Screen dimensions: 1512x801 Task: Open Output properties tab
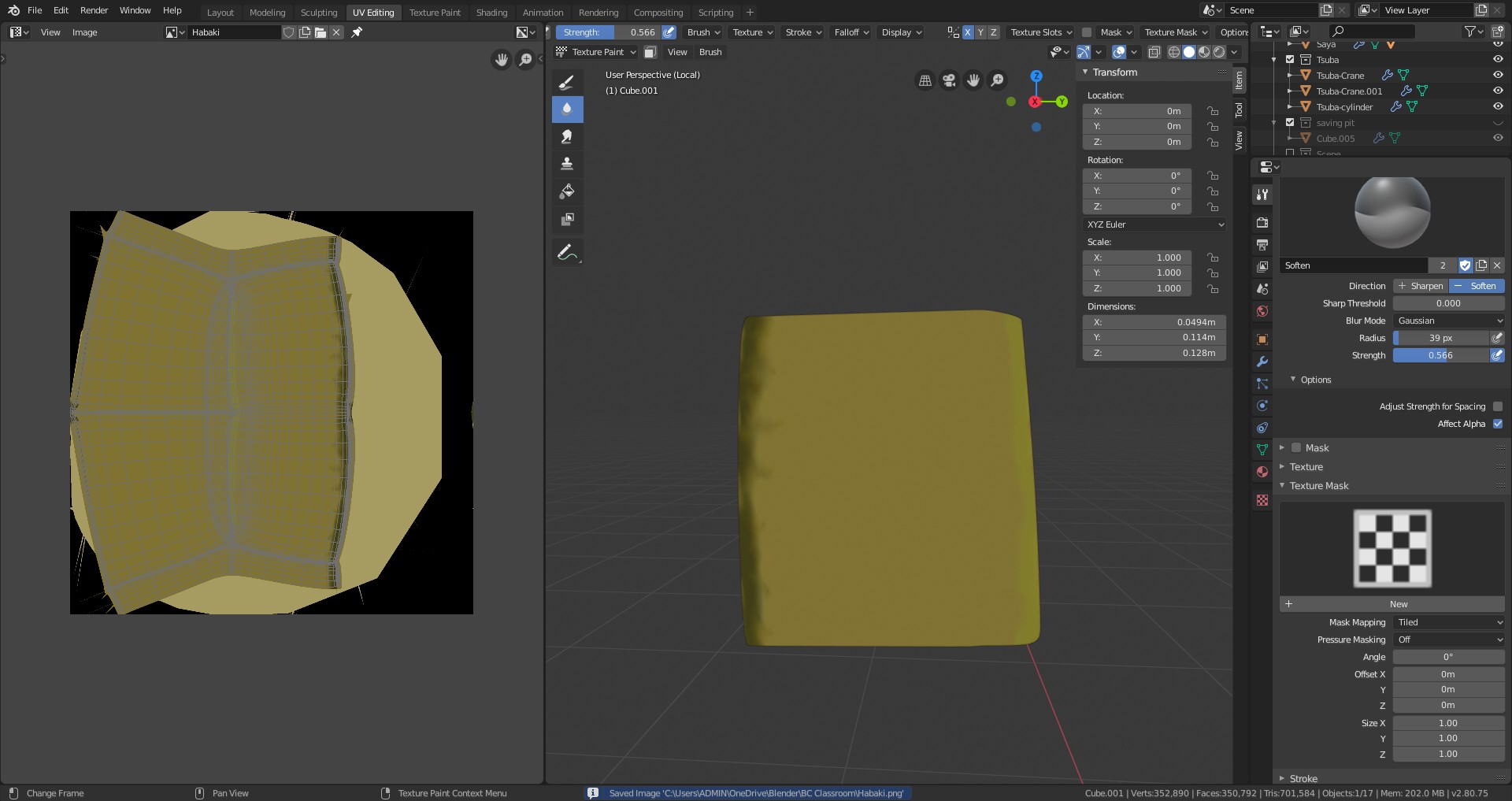tap(1262, 245)
